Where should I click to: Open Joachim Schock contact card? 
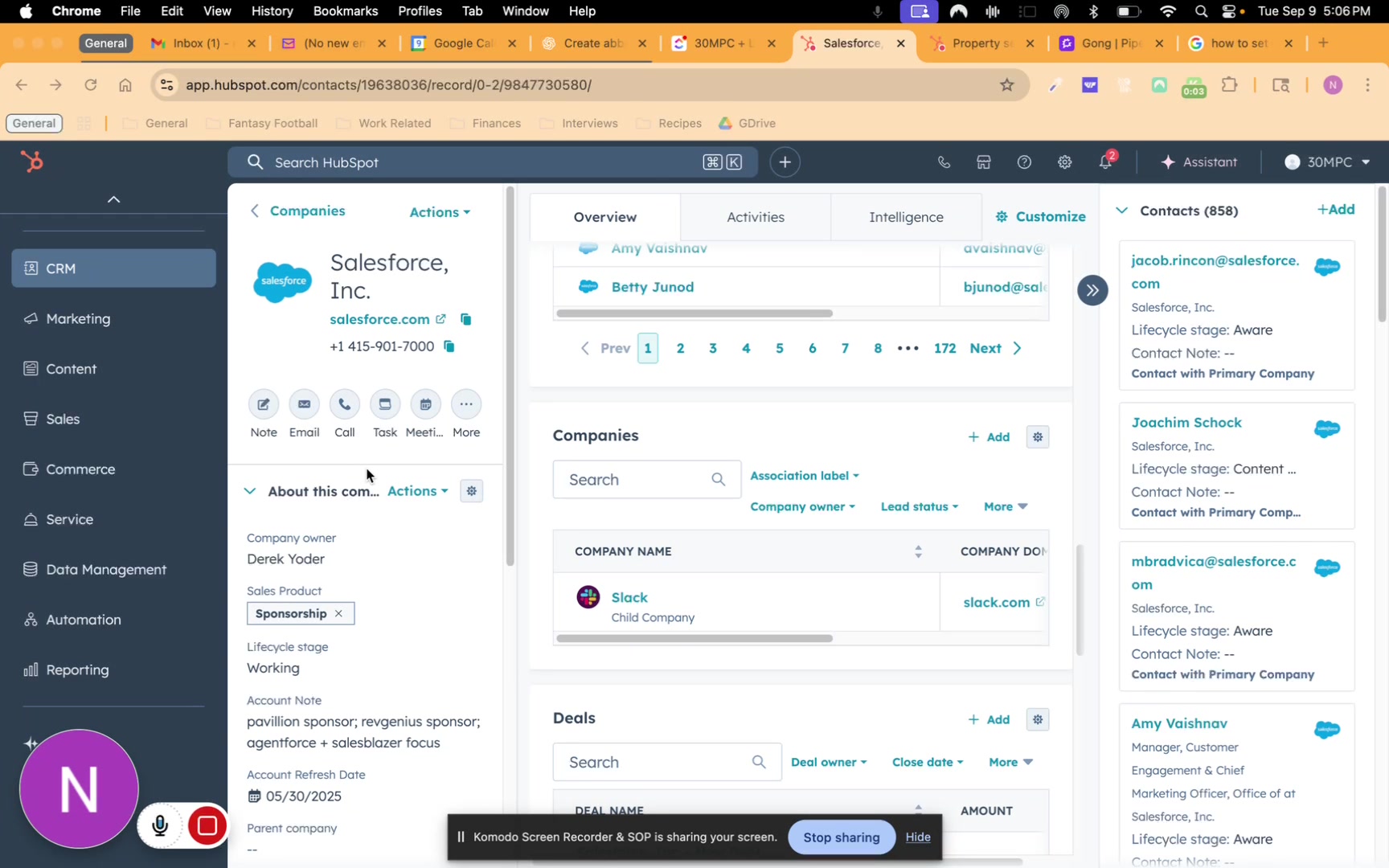(1186, 423)
